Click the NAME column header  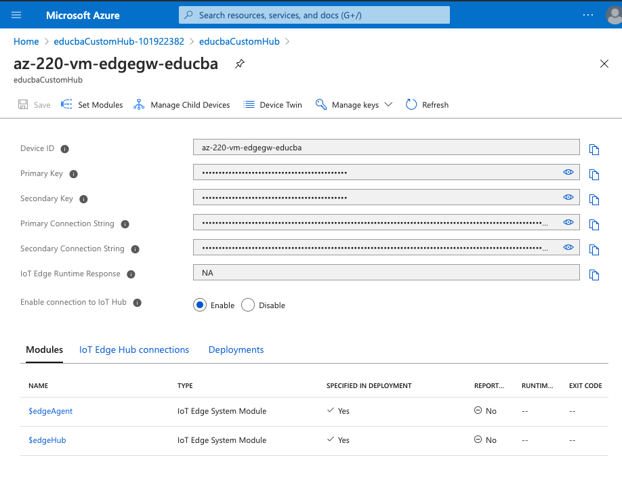[38, 386]
